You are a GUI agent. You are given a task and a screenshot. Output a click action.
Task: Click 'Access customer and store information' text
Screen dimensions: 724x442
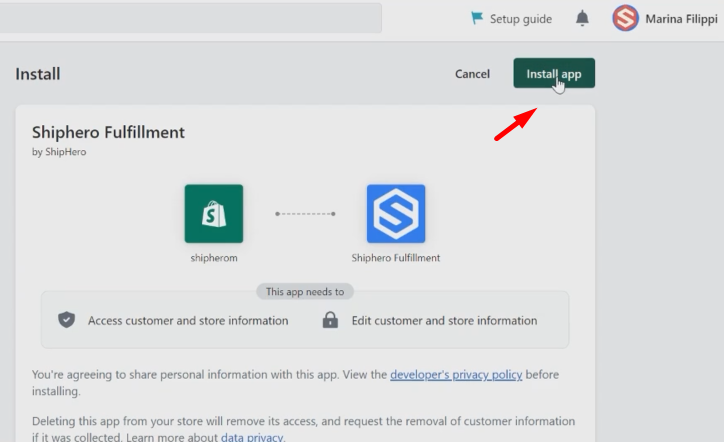pos(188,321)
